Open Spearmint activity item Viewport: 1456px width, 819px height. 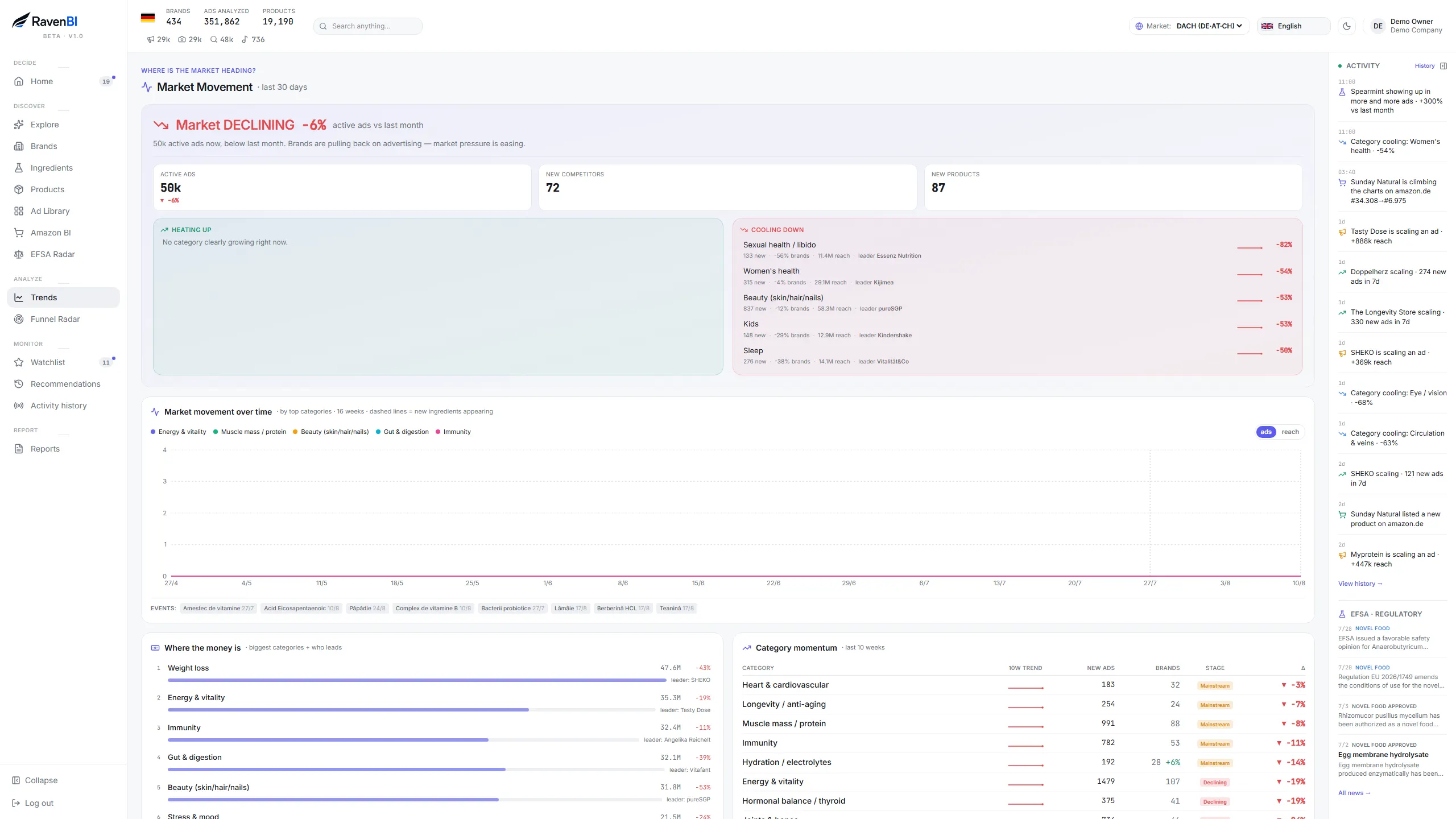click(1392, 97)
